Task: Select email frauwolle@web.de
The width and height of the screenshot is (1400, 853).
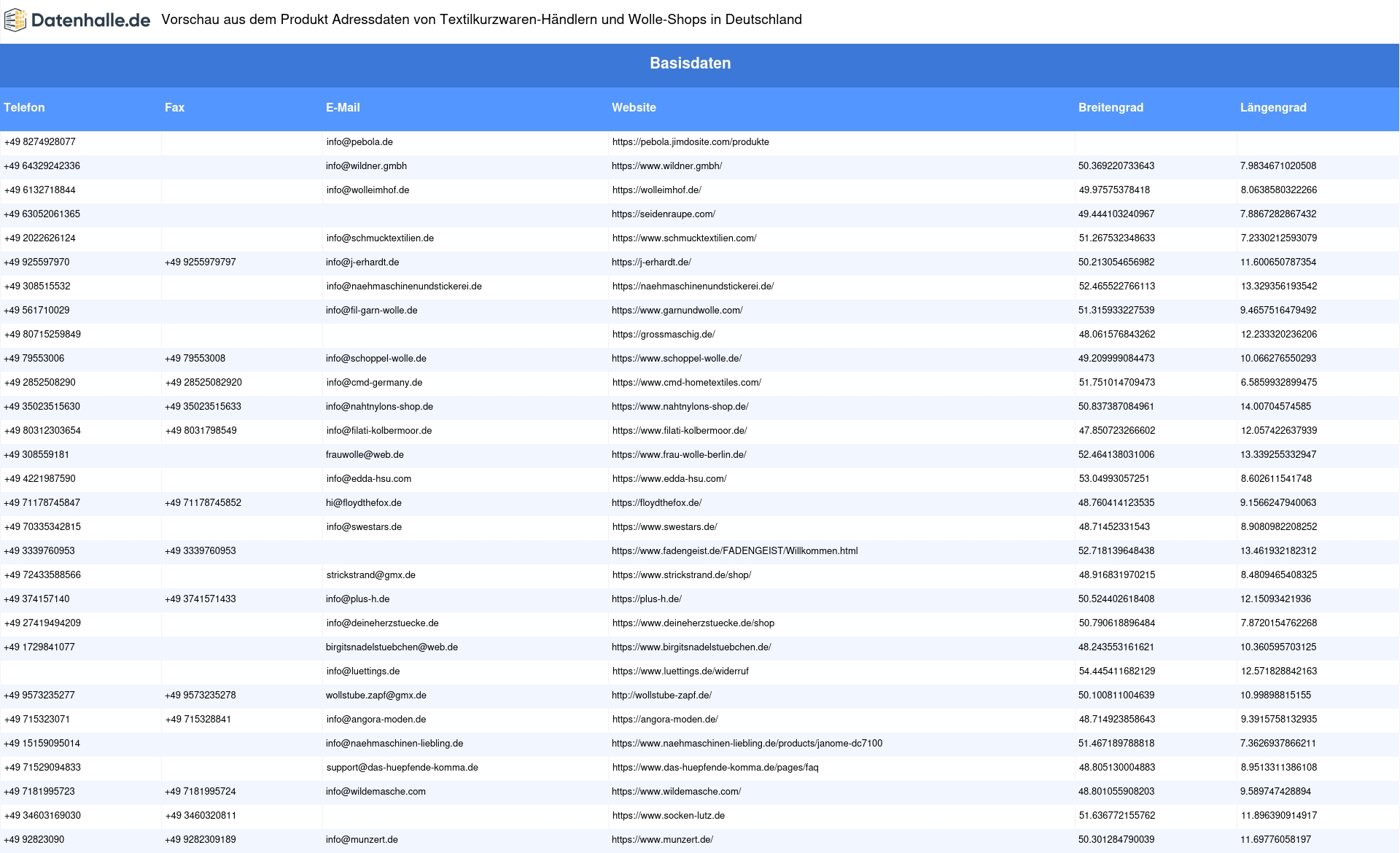Action: click(x=365, y=455)
